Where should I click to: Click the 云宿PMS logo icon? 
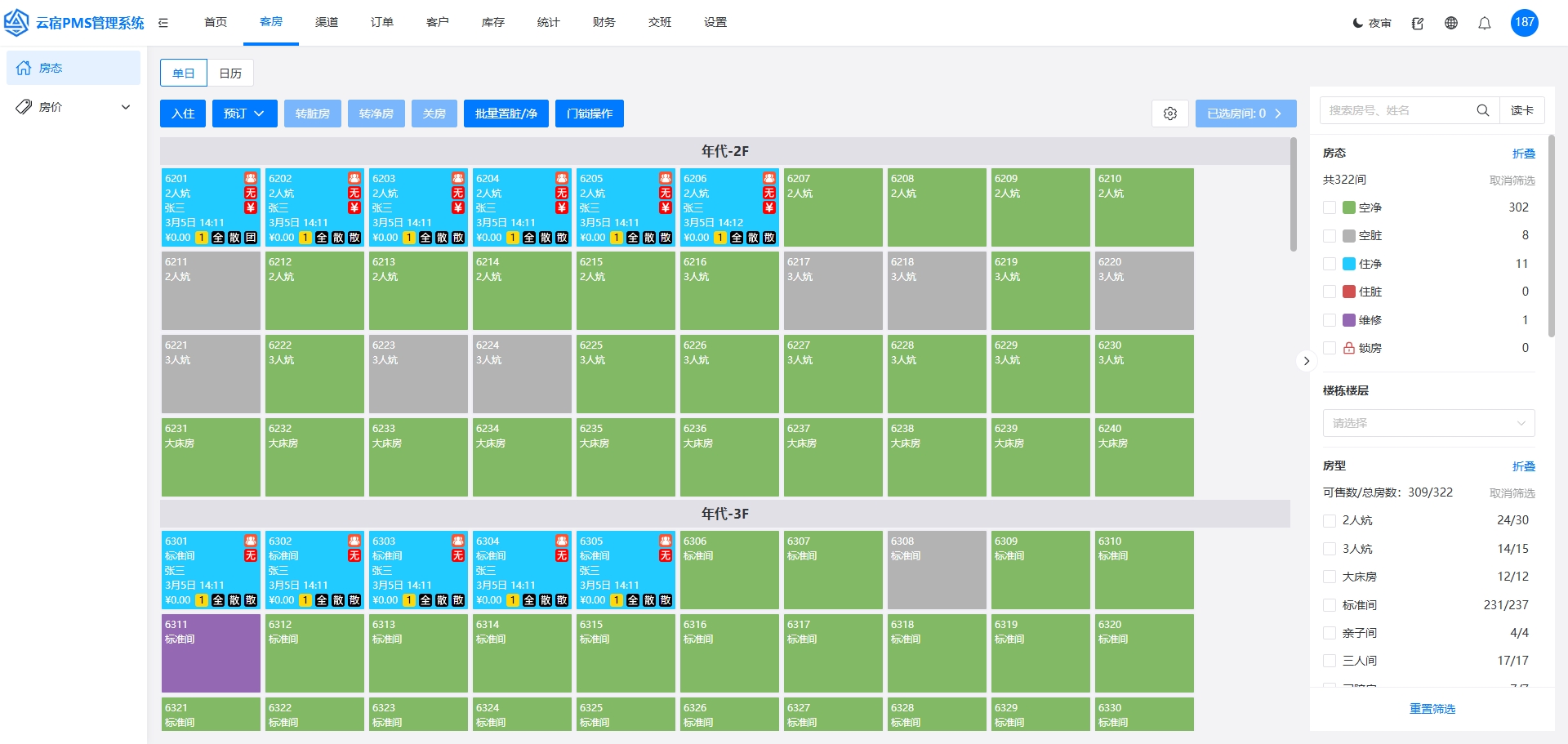[x=16, y=23]
